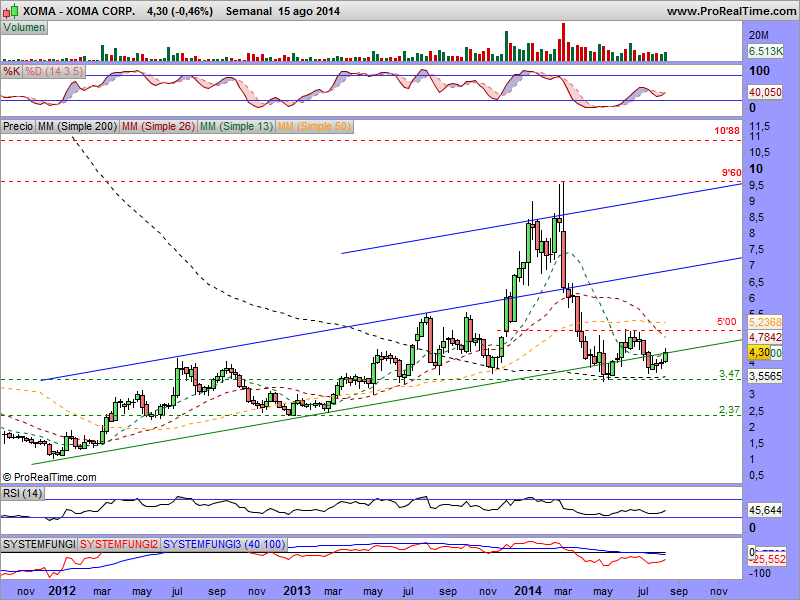Click the candlestick icon beside the XOMA title
The image size is (800, 600).
11,11
